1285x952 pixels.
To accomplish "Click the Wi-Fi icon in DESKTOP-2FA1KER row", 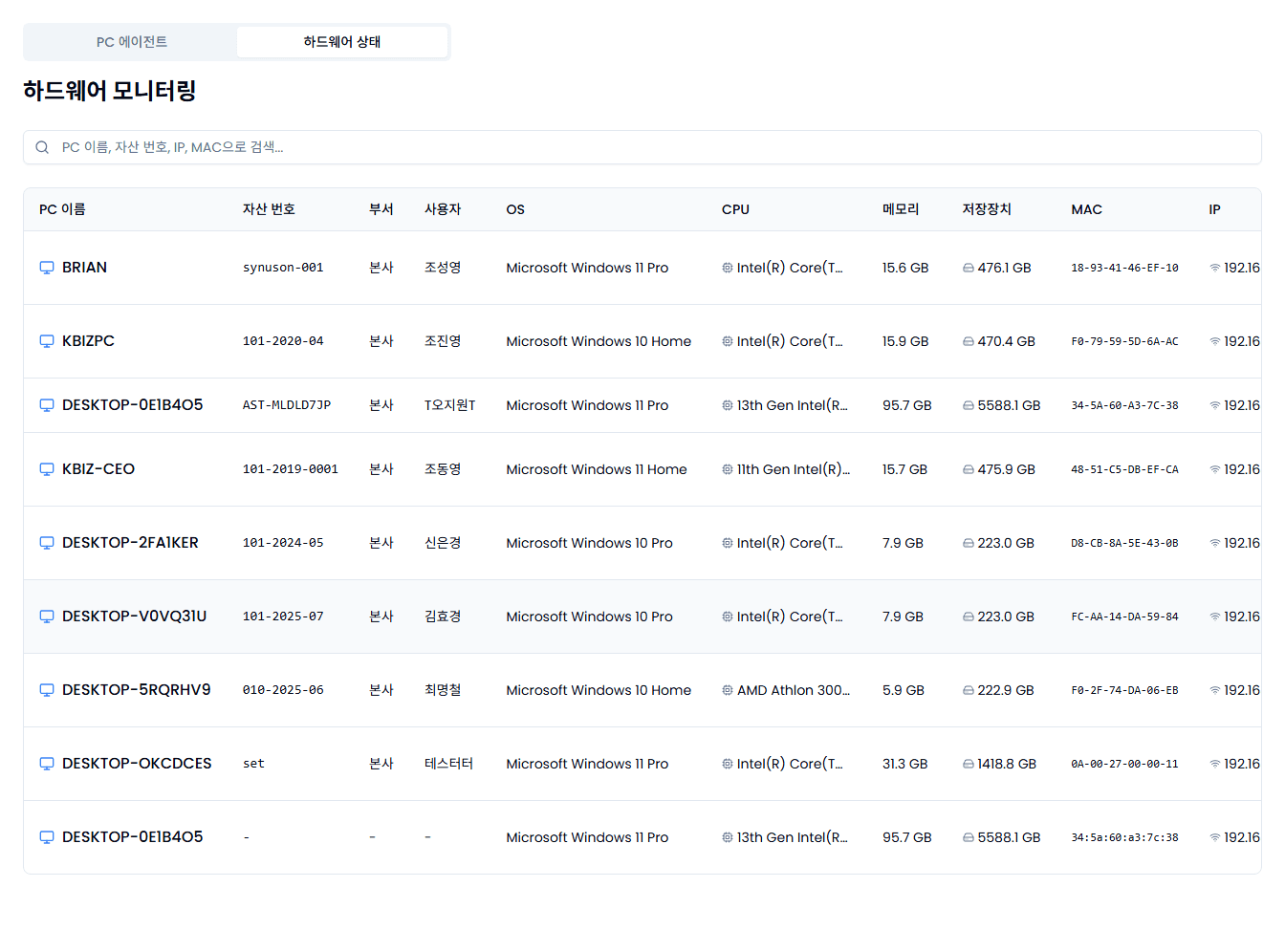I will (1215, 543).
